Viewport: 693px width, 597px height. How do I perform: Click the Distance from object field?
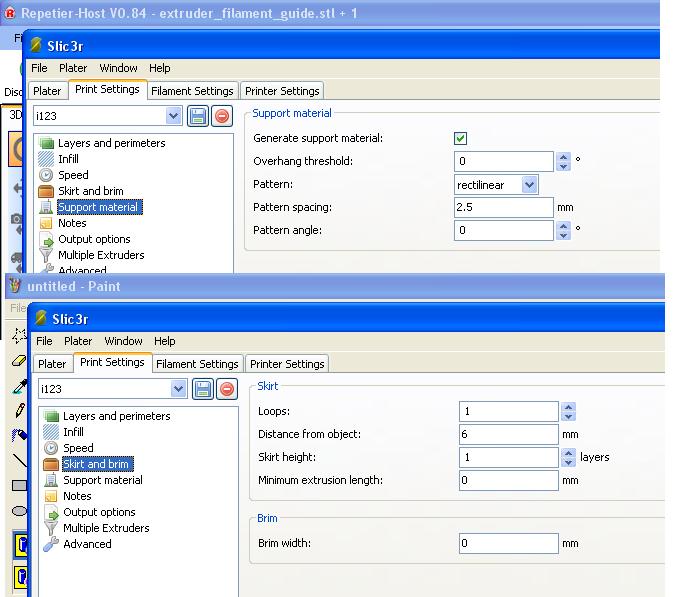(x=509, y=434)
